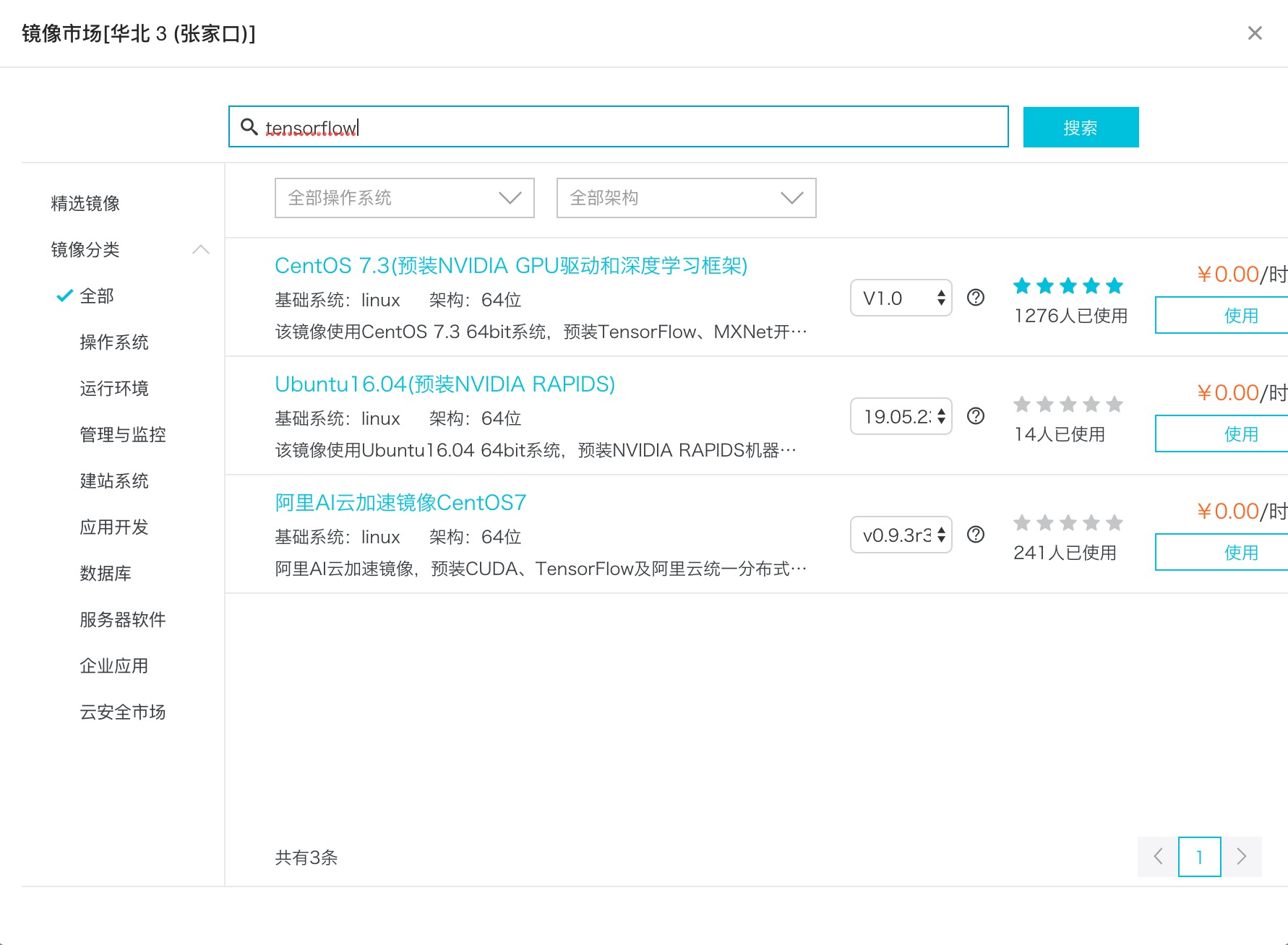Select page 1 in pagination
This screenshot has width=1288, height=945.
tap(1200, 857)
